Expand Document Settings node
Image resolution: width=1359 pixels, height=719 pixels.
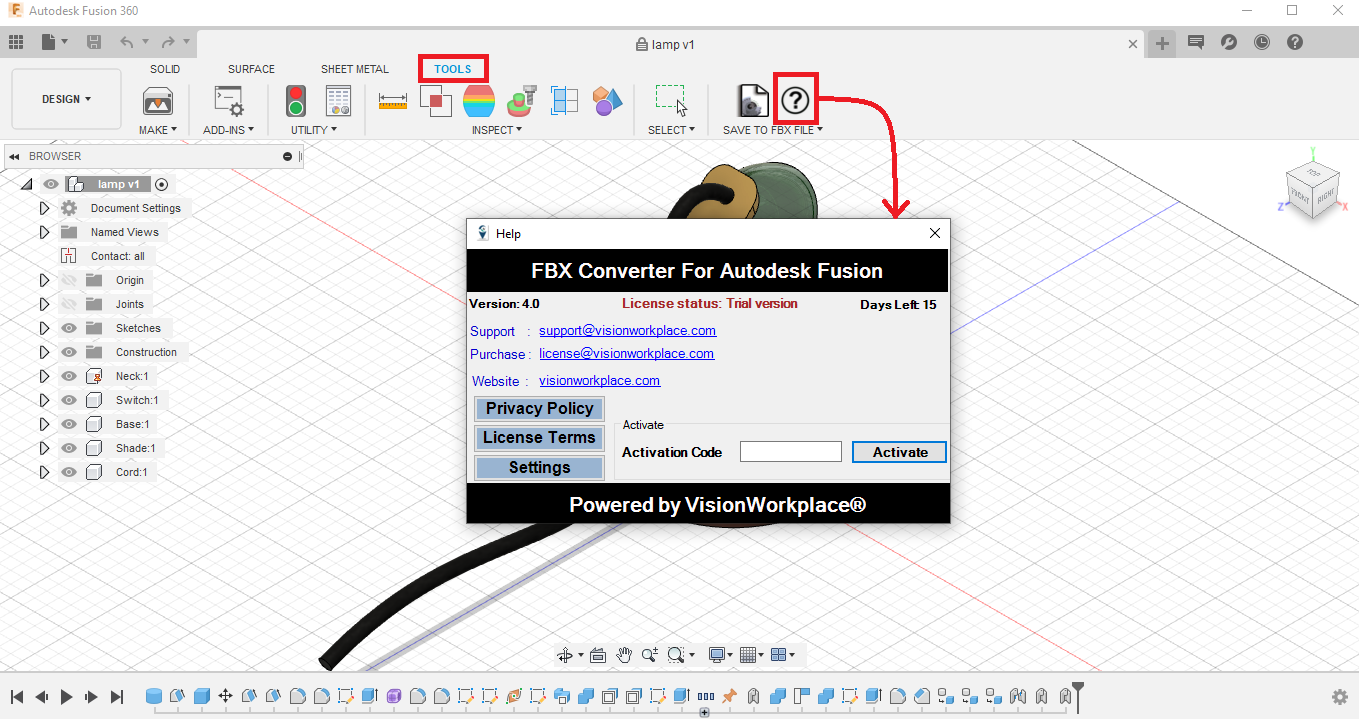click(44, 208)
